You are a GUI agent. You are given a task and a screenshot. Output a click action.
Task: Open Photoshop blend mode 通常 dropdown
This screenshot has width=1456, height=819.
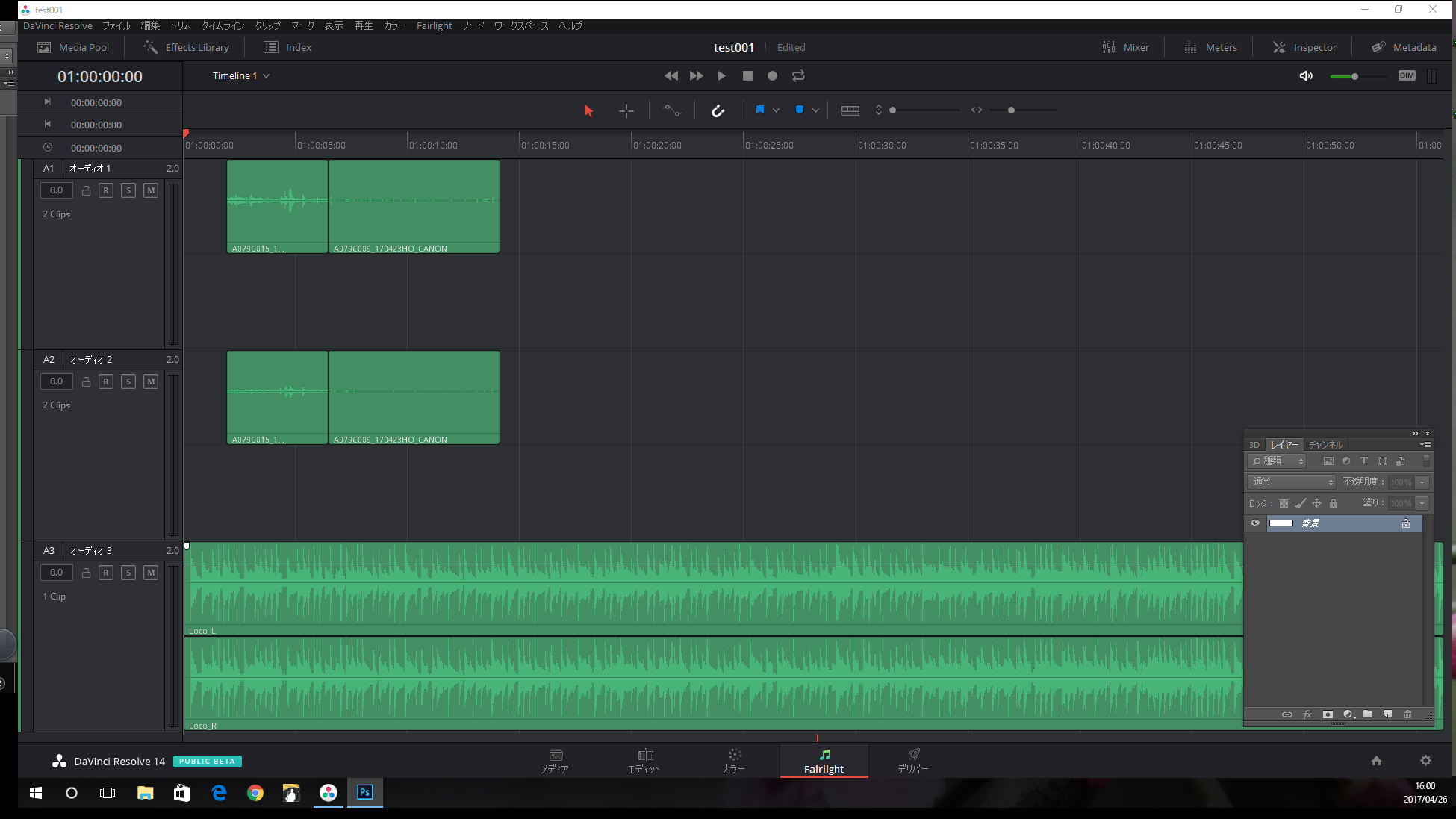click(1292, 482)
